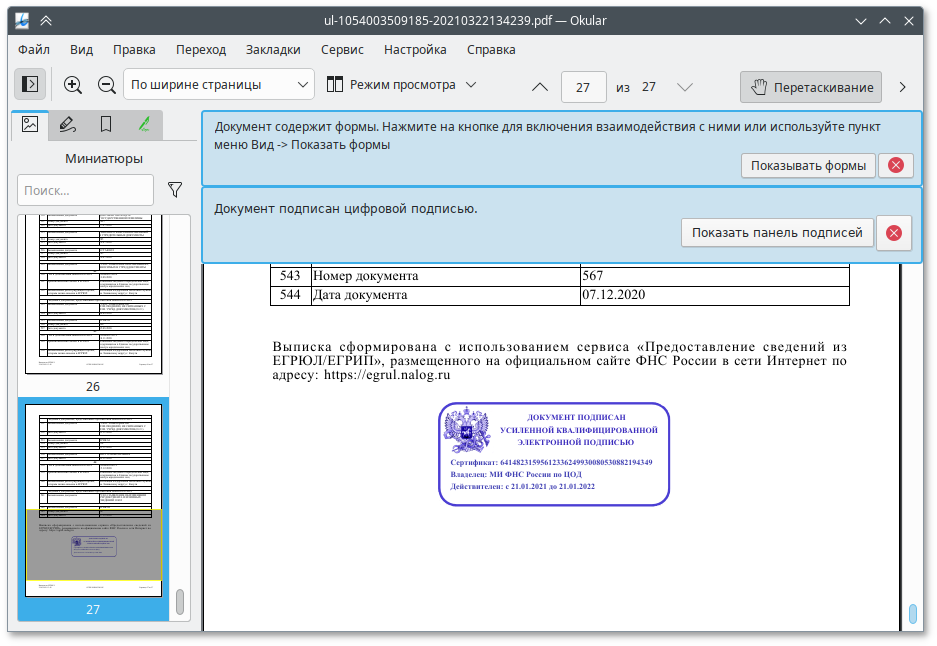Open the 'Закладки' menu
Viewport: 937px width, 646px height.
point(273,49)
